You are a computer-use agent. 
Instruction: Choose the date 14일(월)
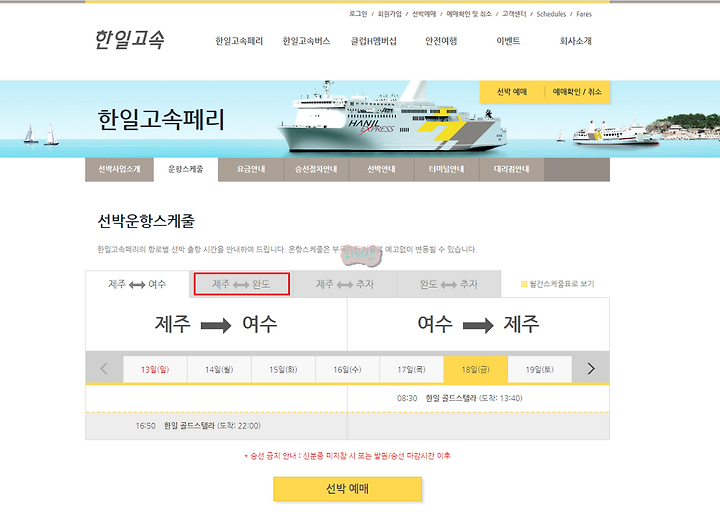(219, 370)
